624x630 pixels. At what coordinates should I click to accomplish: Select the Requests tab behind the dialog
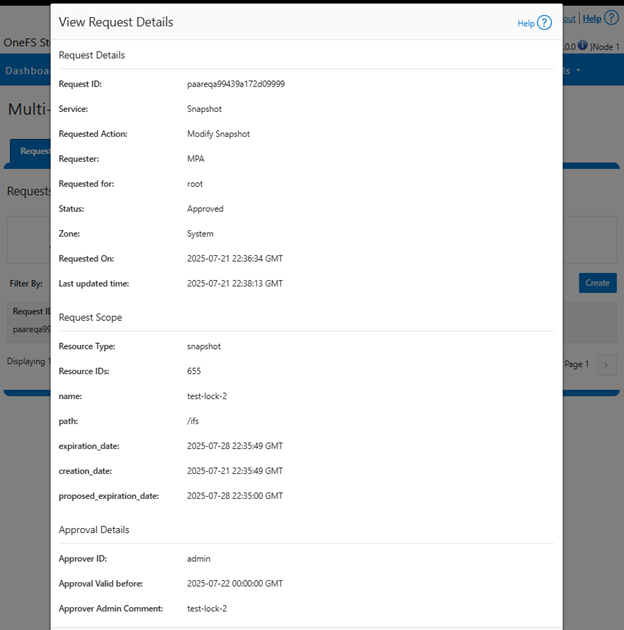coord(32,151)
